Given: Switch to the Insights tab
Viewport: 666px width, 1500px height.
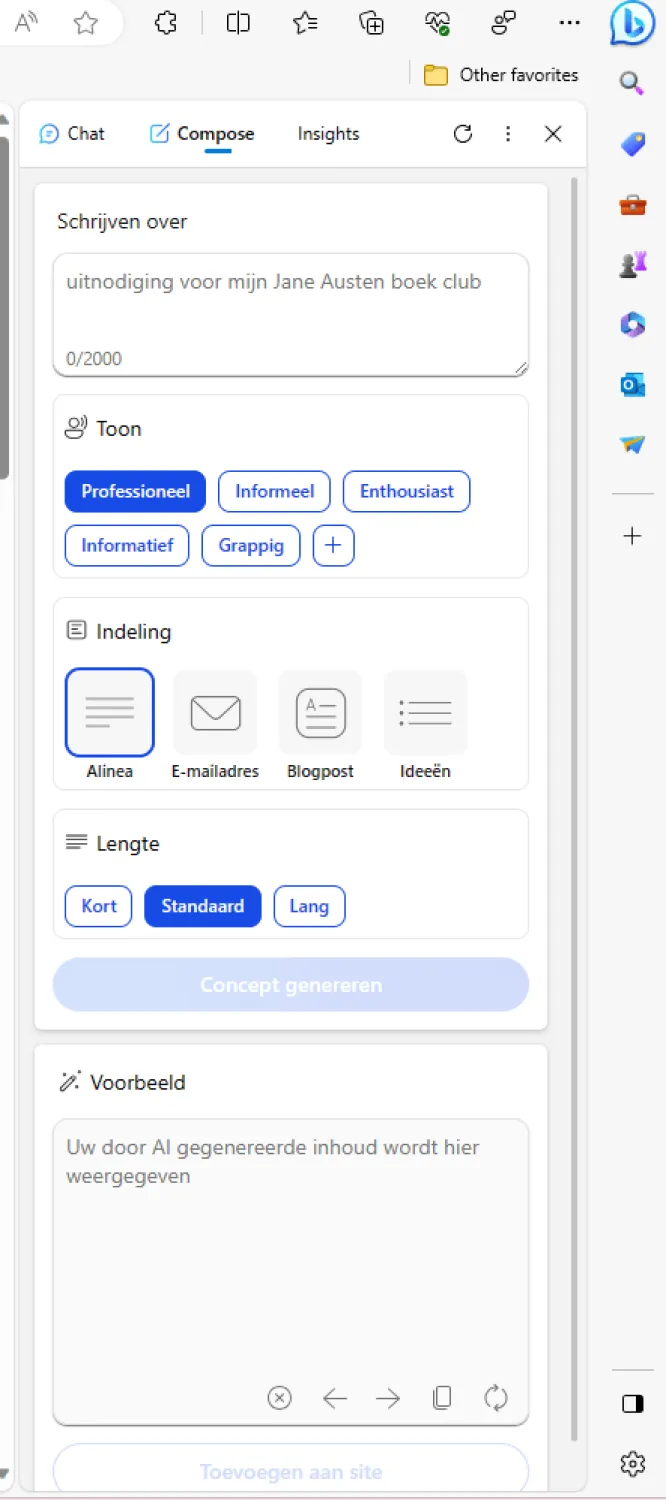Looking at the screenshot, I should click(x=328, y=134).
